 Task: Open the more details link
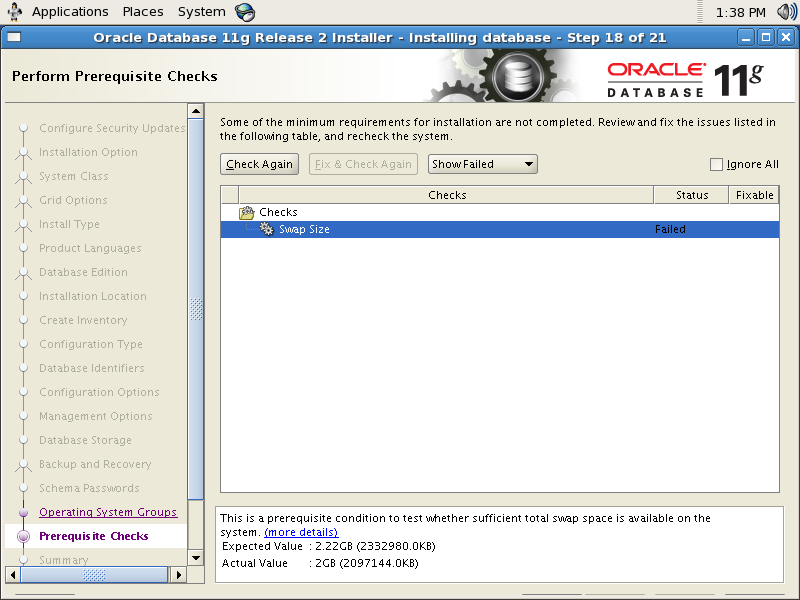click(x=301, y=532)
